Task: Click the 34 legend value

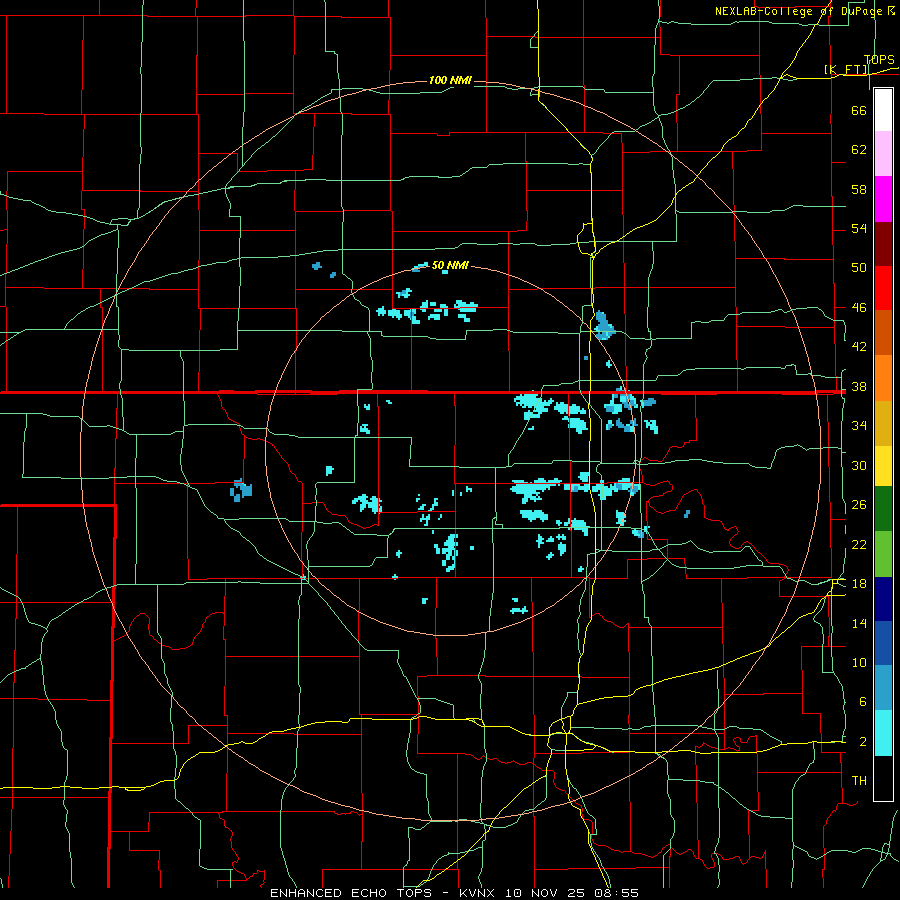Action: click(x=859, y=426)
